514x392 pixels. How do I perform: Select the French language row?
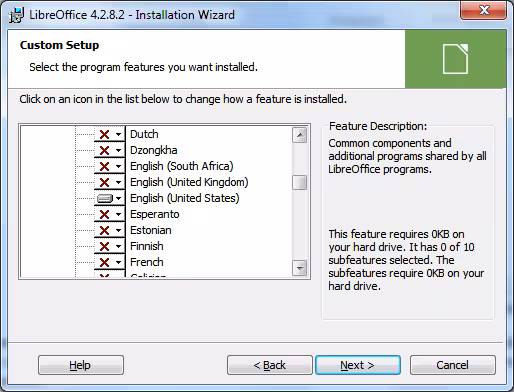[147, 262]
